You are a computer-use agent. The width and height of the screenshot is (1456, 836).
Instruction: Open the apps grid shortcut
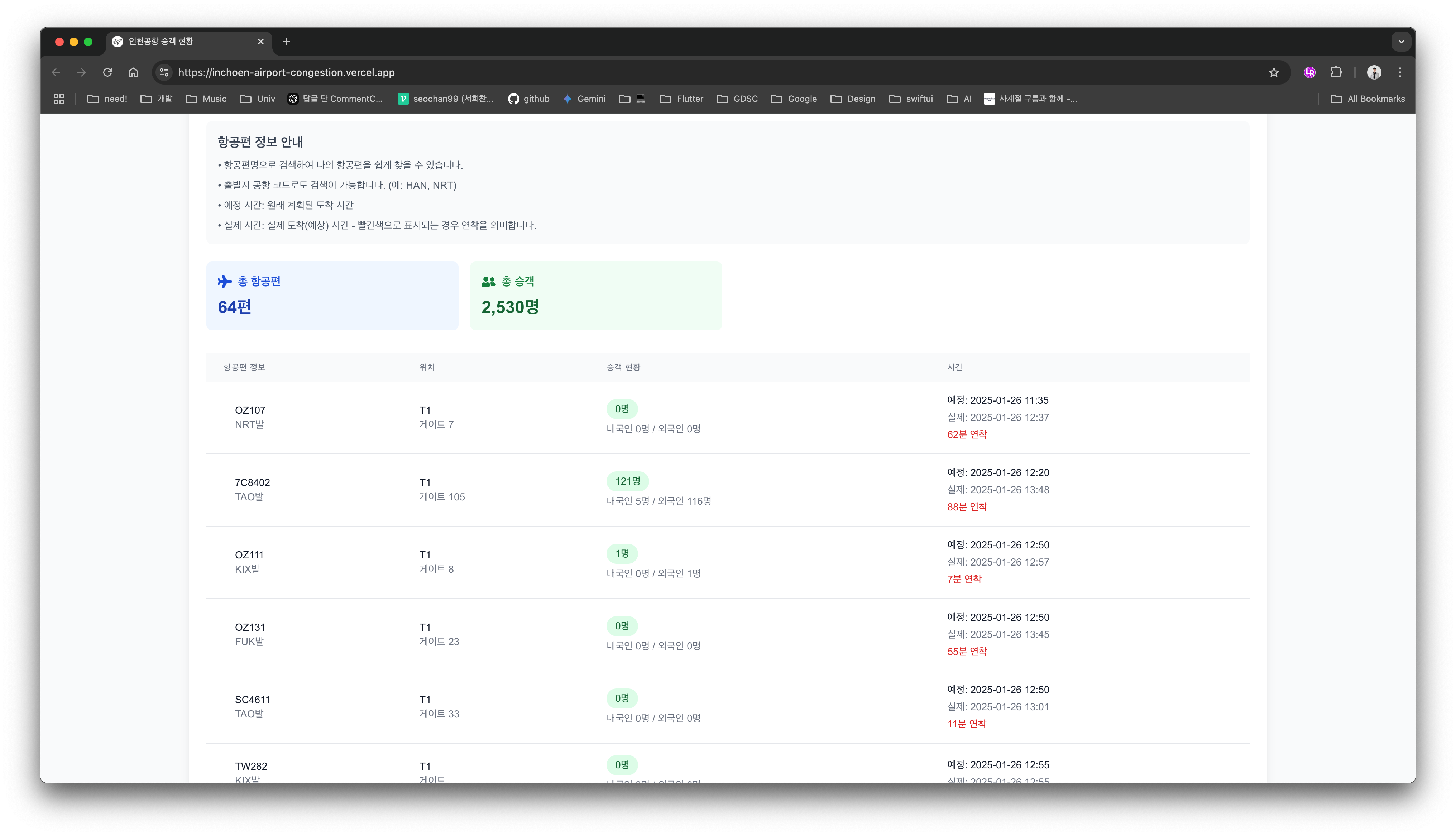click(x=58, y=99)
